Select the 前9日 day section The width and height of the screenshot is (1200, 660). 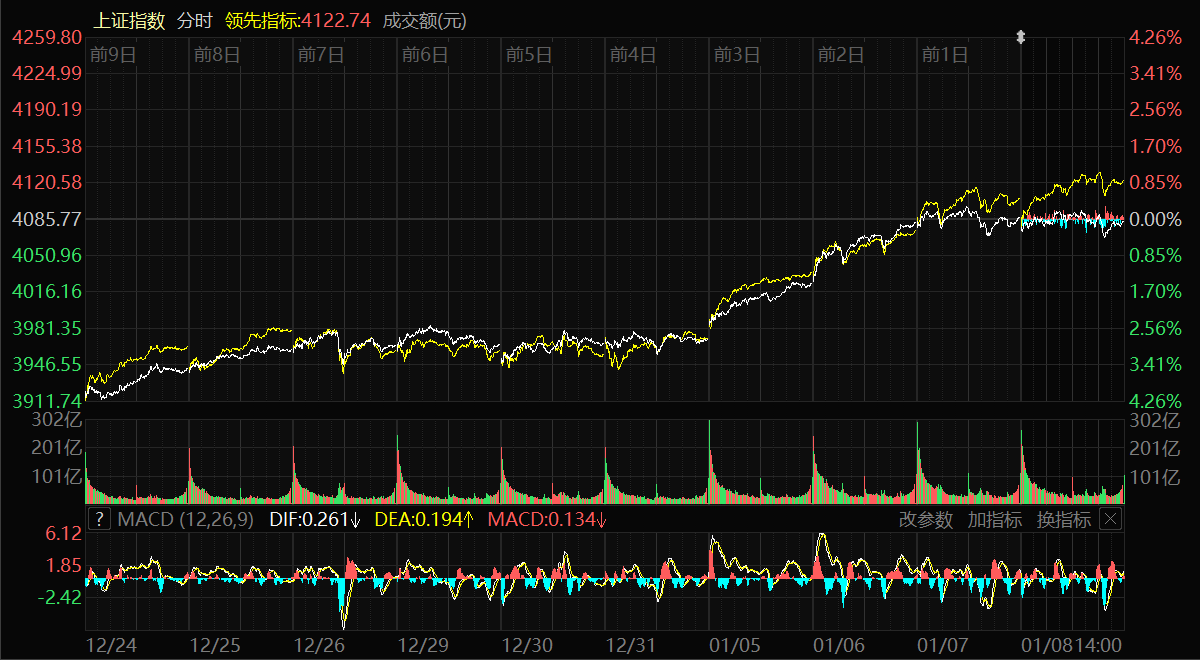pyautogui.click(x=112, y=55)
